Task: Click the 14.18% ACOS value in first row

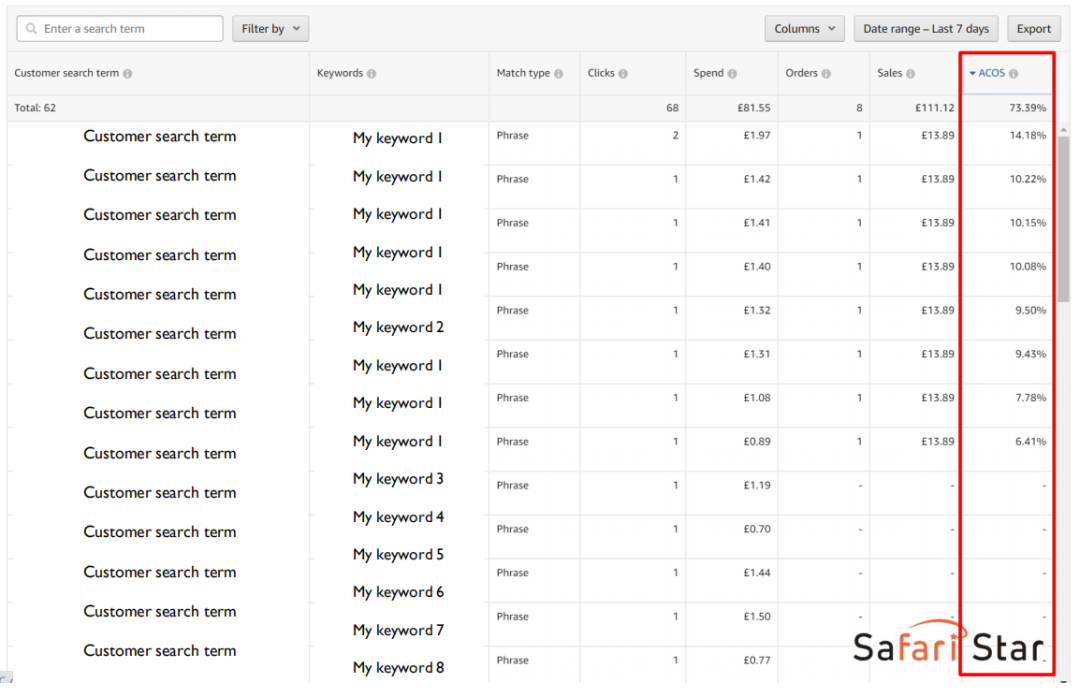Action: [x=1027, y=136]
